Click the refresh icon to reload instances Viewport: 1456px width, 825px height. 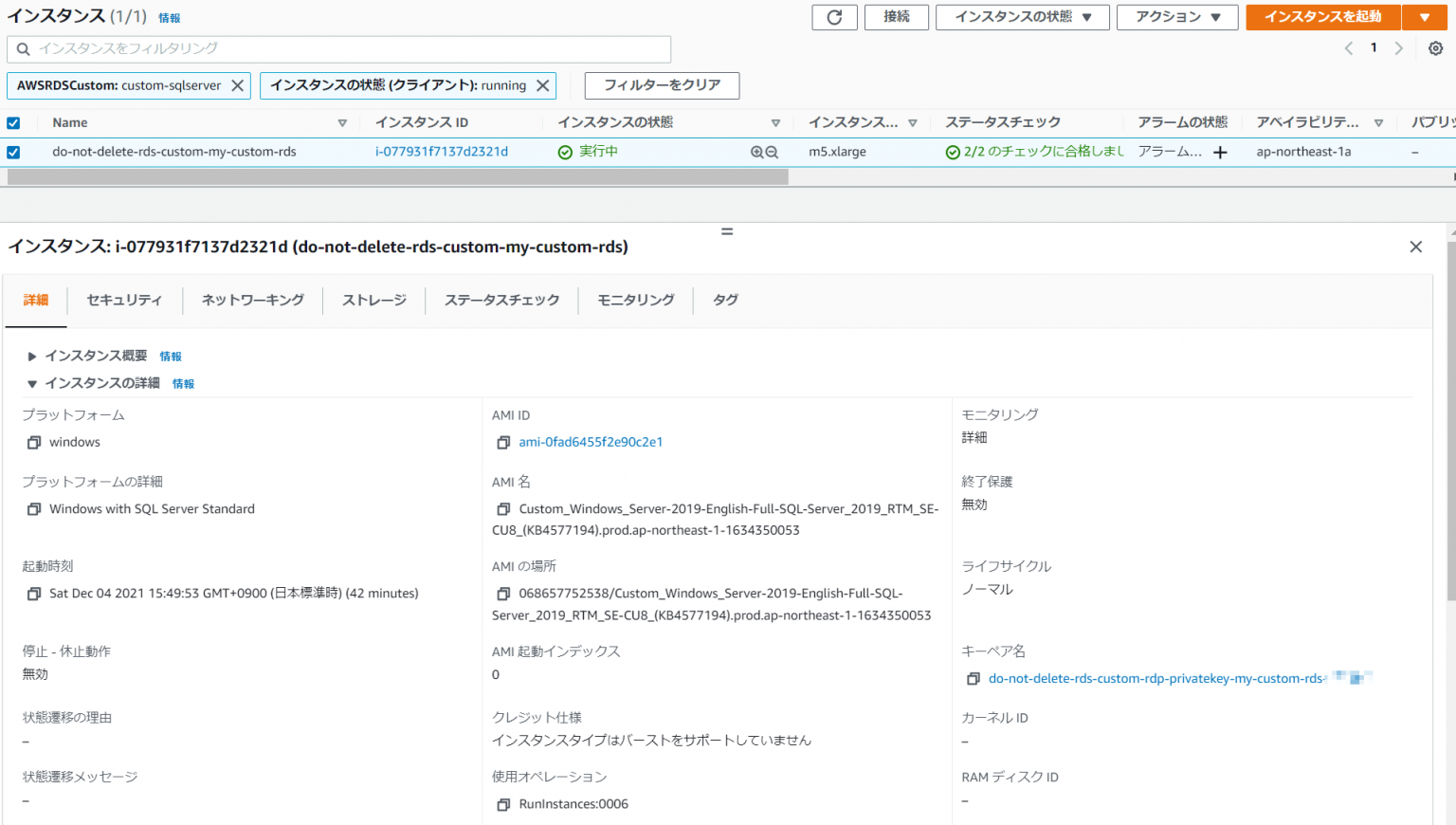point(834,16)
